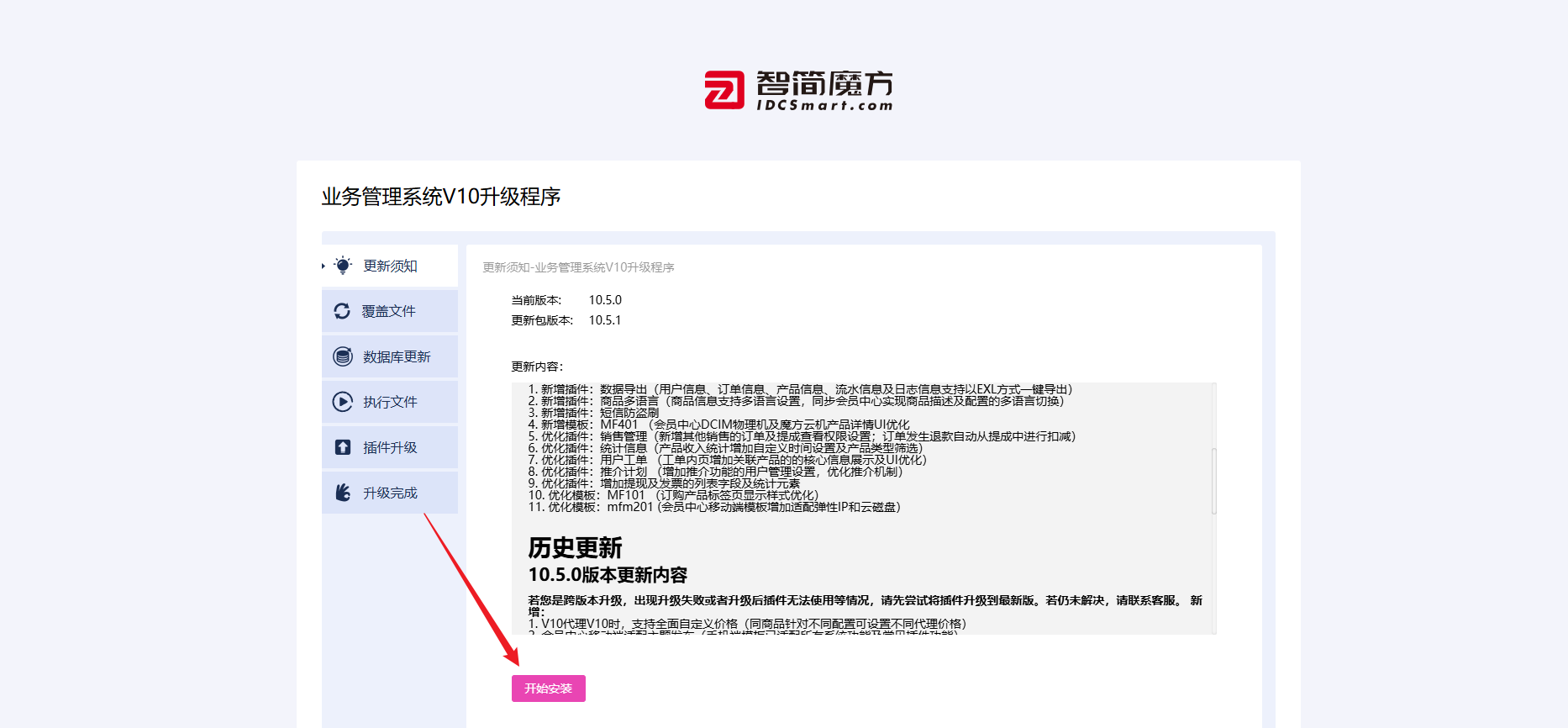The image size is (1568, 728).
Task: Click the update package version 10.5.1
Action: [x=605, y=320]
